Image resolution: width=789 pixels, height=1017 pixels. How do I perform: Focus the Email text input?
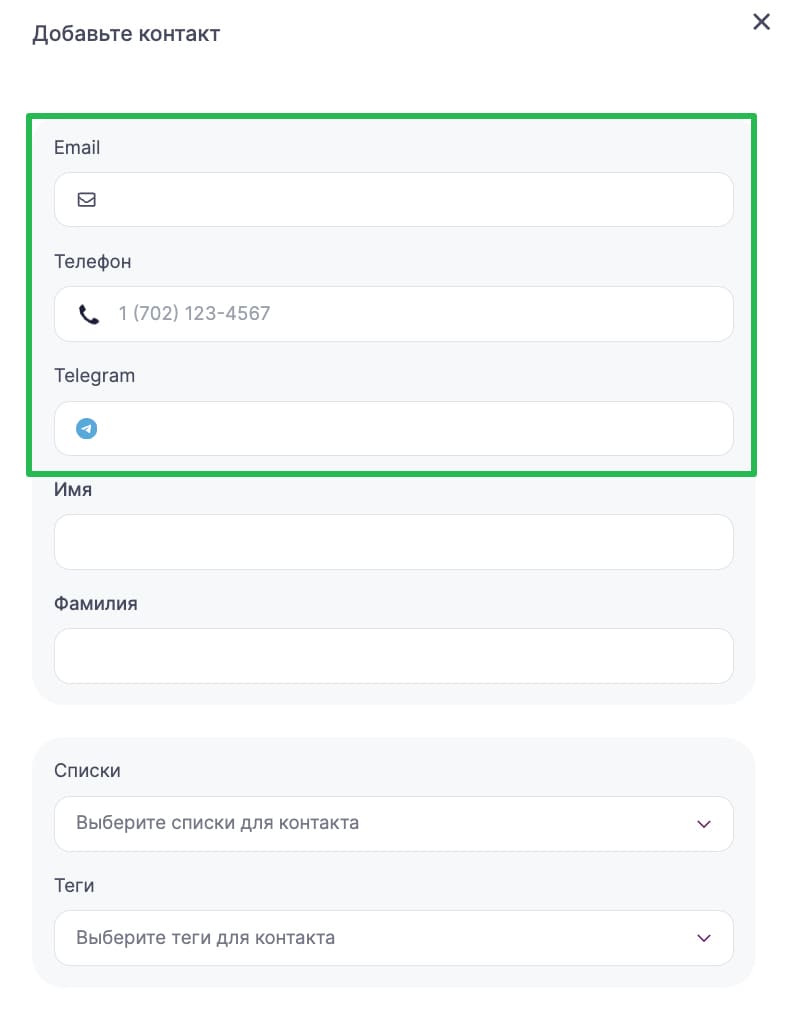coord(394,200)
